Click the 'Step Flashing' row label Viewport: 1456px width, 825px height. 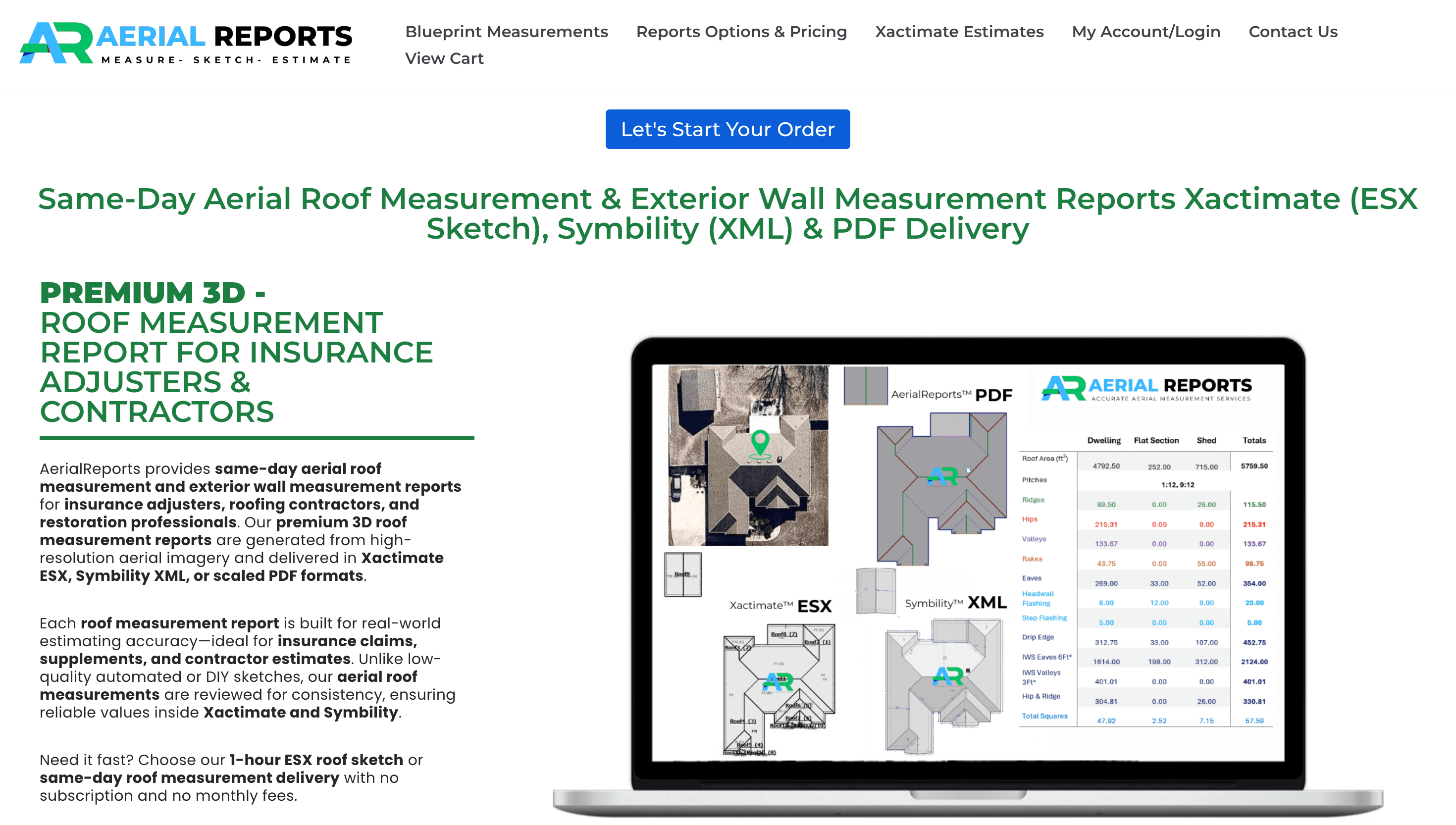click(1043, 618)
